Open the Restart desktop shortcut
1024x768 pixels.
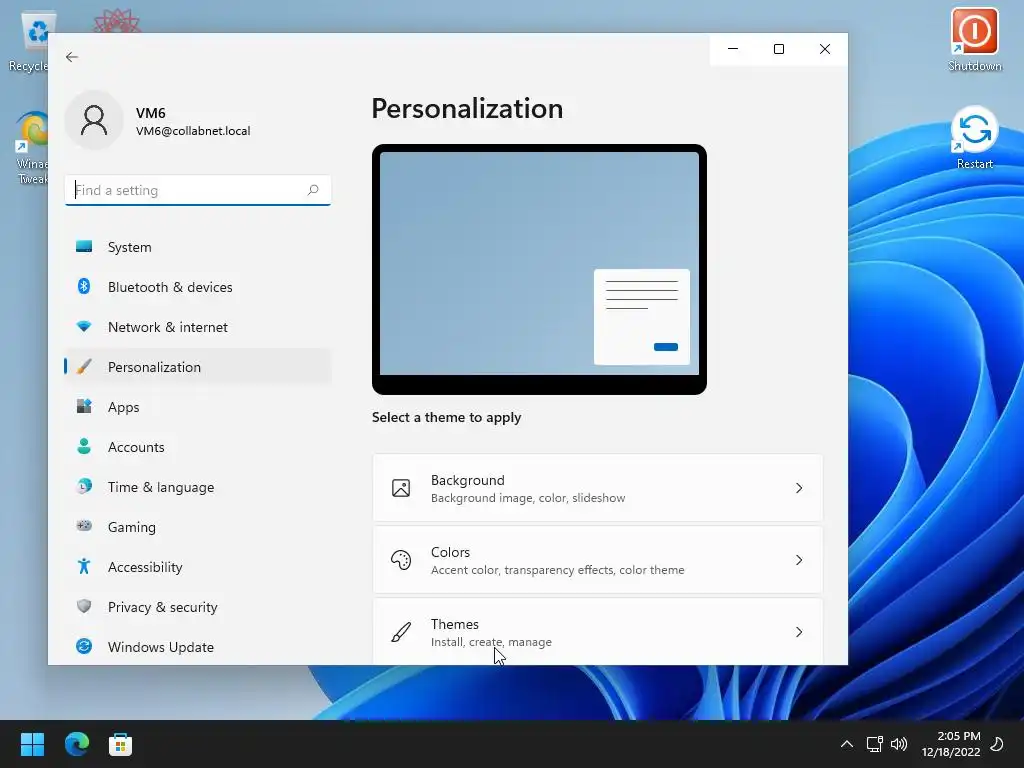[x=974, y=138]
